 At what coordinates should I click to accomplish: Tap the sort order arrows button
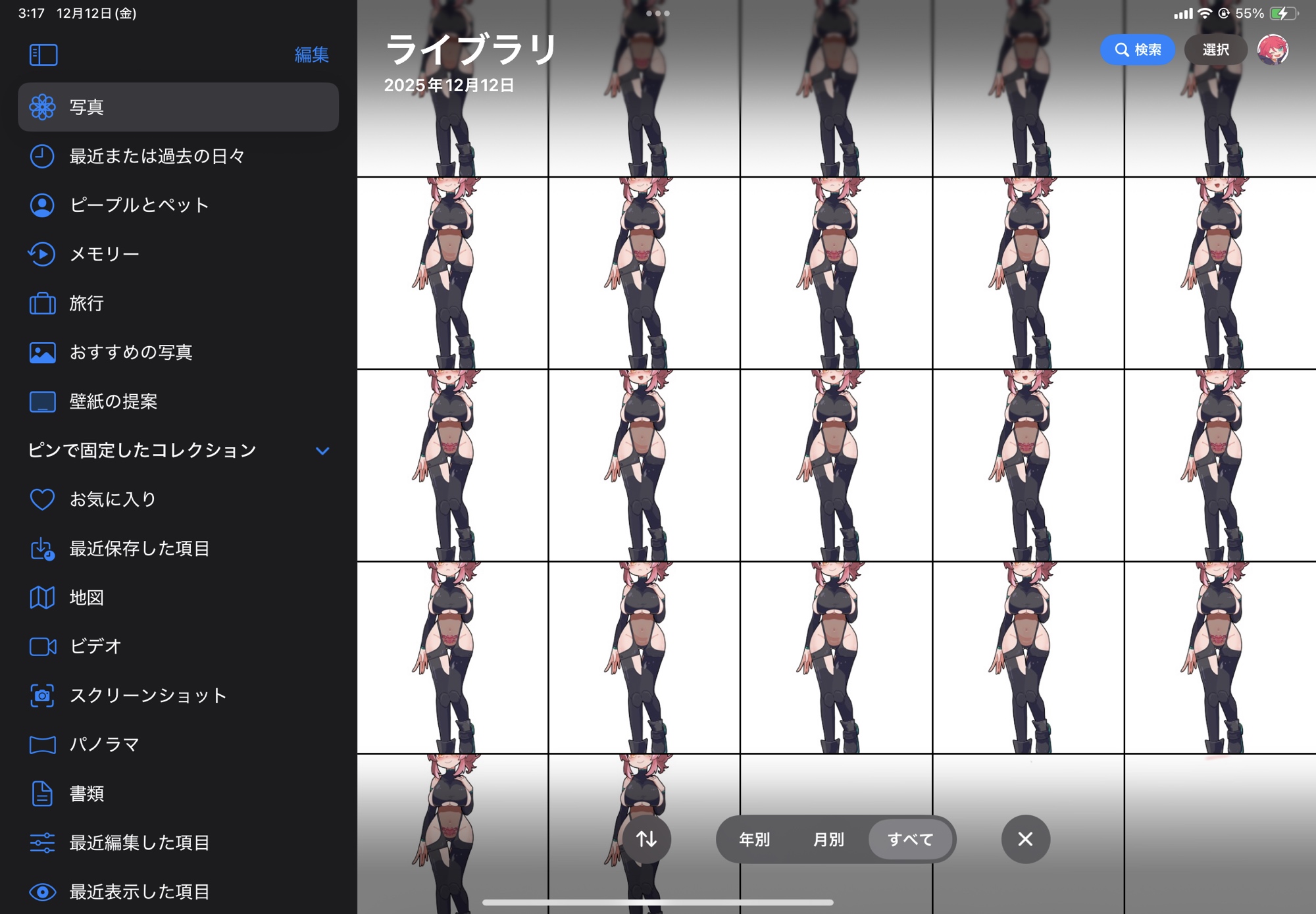point(646,839)
